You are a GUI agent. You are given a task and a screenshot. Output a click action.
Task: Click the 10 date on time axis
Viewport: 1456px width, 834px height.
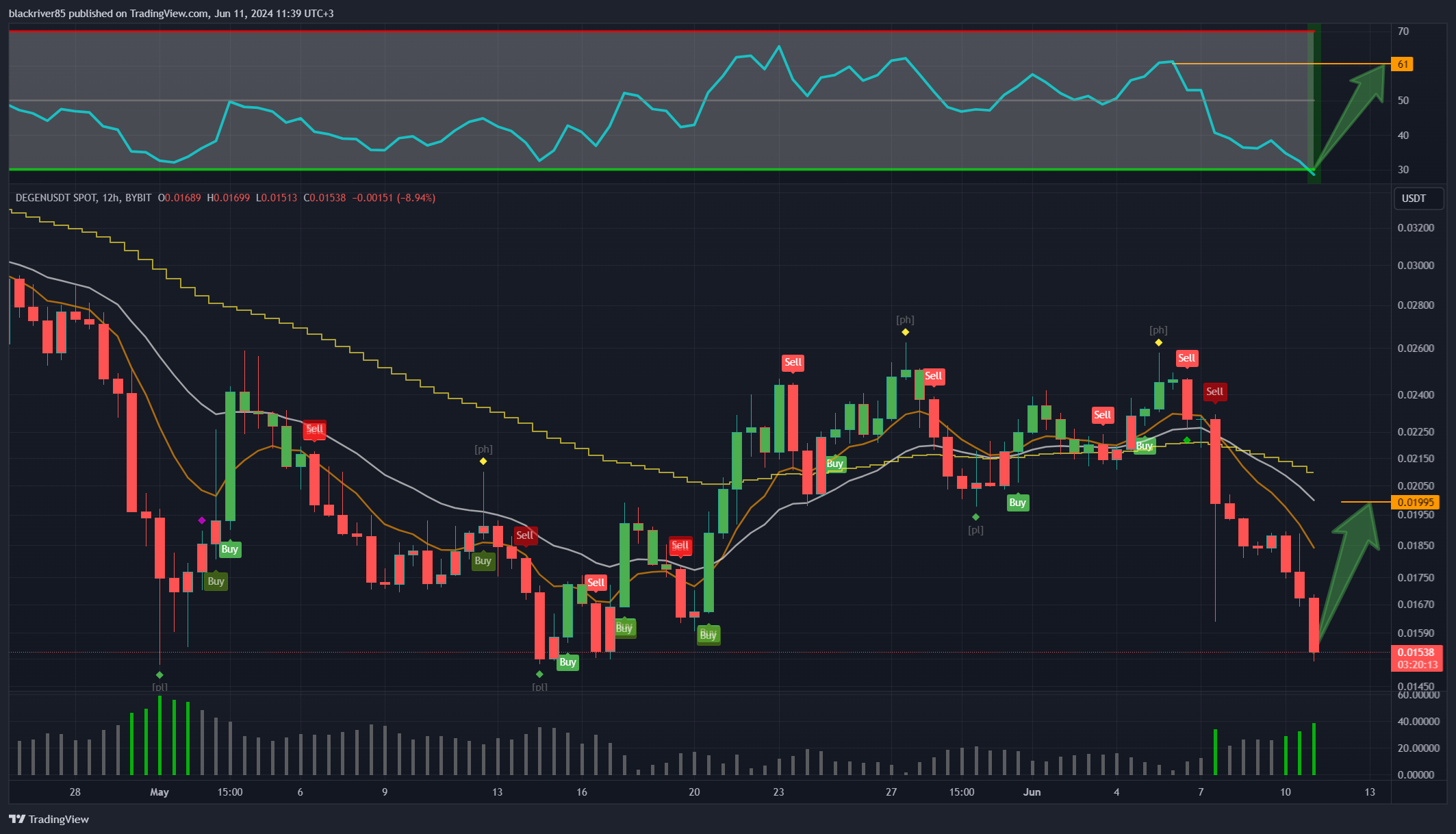coord(1286,792)
